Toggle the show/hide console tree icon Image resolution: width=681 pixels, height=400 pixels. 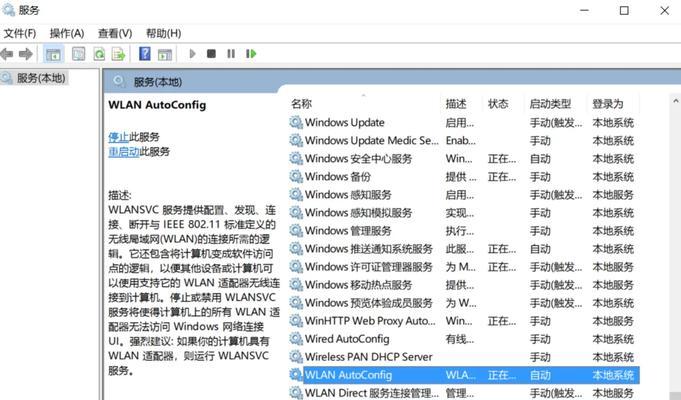[53, 54]
